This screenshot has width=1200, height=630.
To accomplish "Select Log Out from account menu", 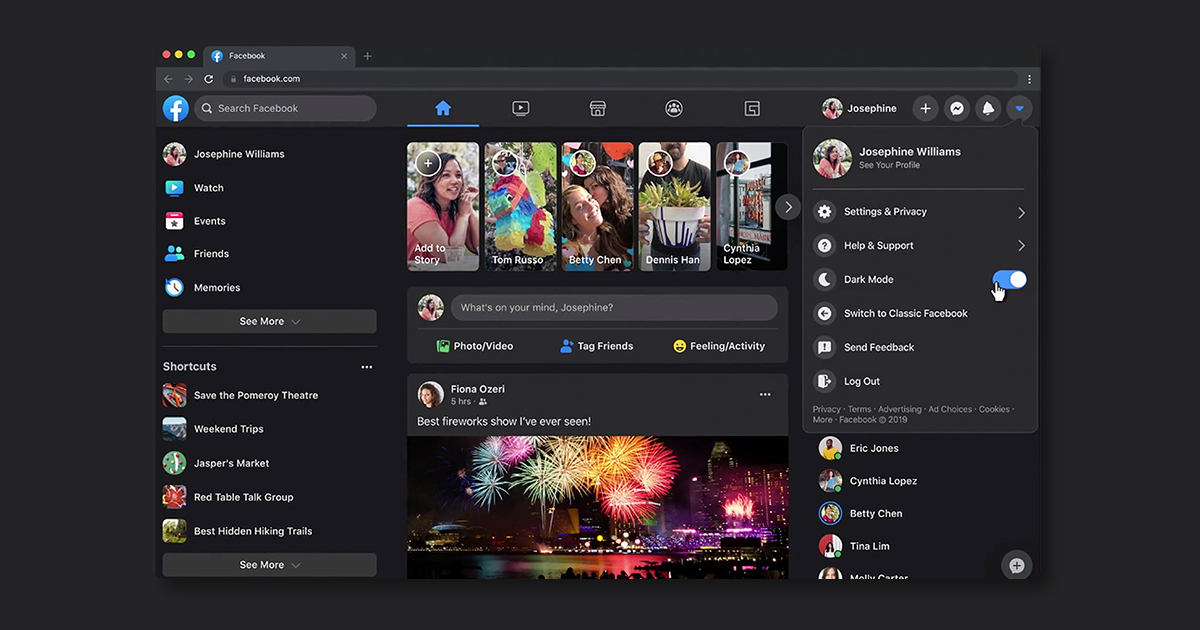I will [861, 381].
